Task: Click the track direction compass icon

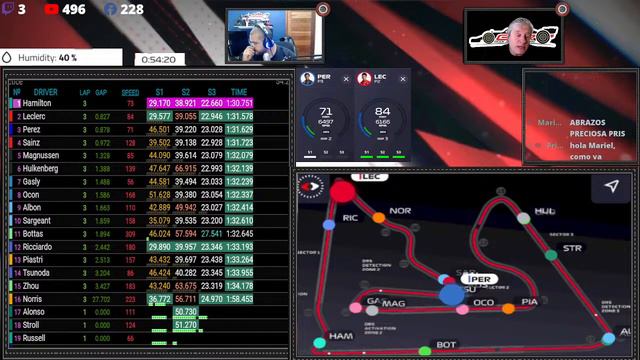Action: pyautogui.click(x=311, y=187)
